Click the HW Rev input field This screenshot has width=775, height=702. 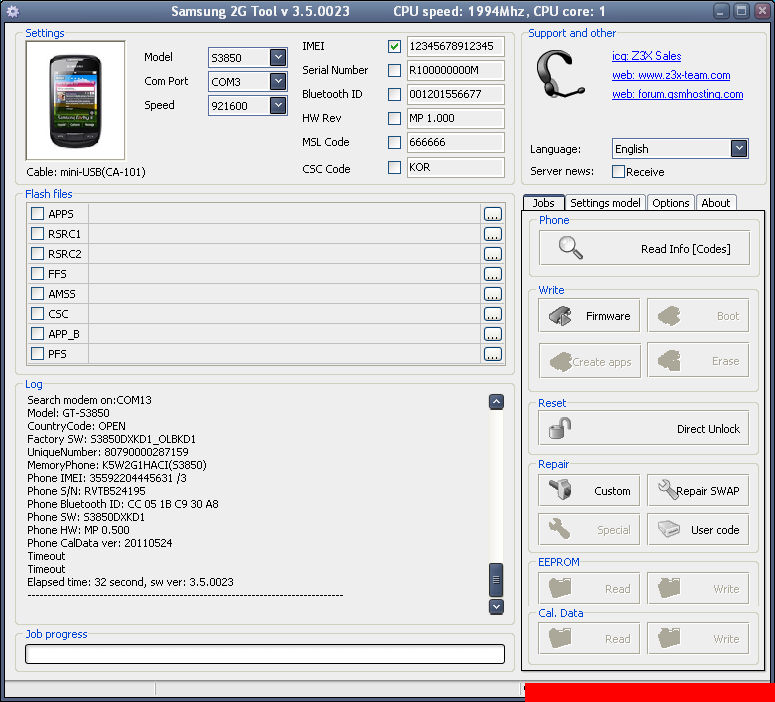tap(455, 118)
